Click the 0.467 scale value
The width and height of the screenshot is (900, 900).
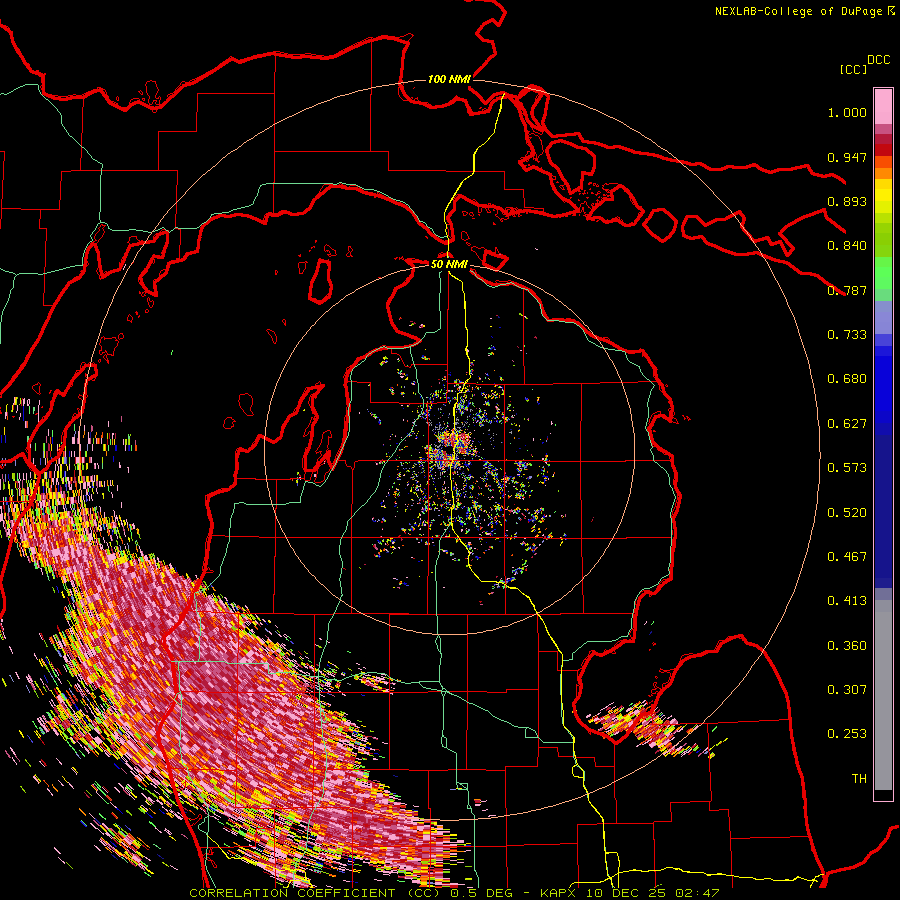[847, 557]
